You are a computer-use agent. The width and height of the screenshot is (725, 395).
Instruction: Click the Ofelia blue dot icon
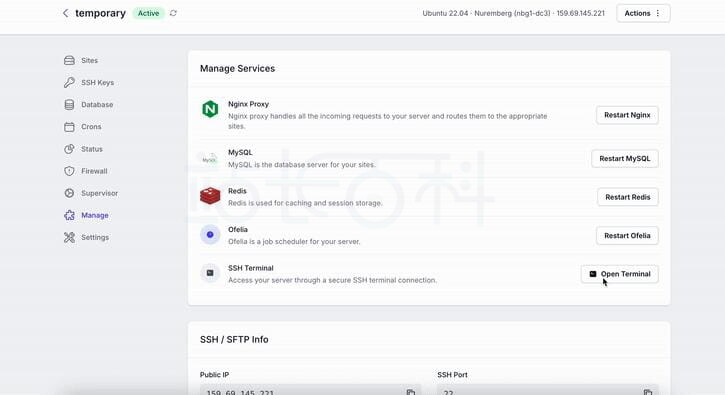coord(210,235)
